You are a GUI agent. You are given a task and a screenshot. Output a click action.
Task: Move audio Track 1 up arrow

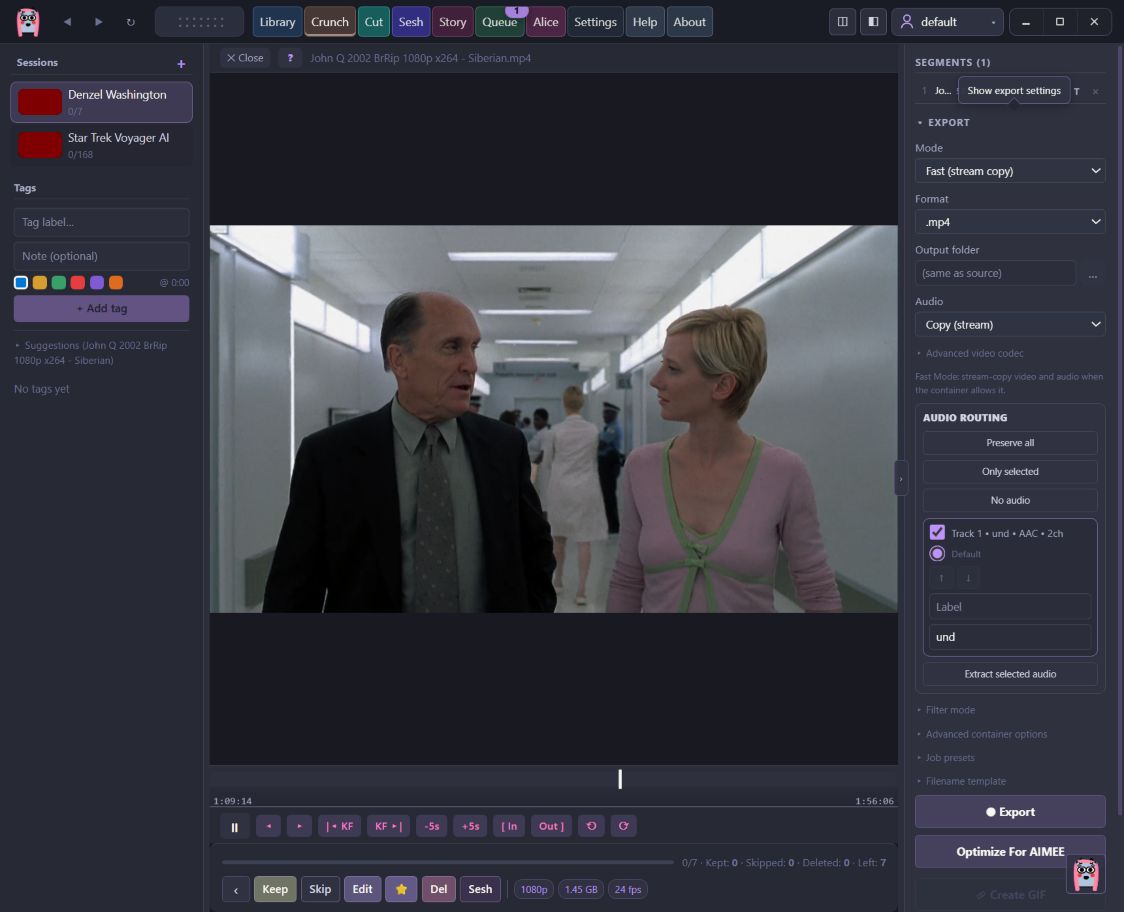click(941, 578)
